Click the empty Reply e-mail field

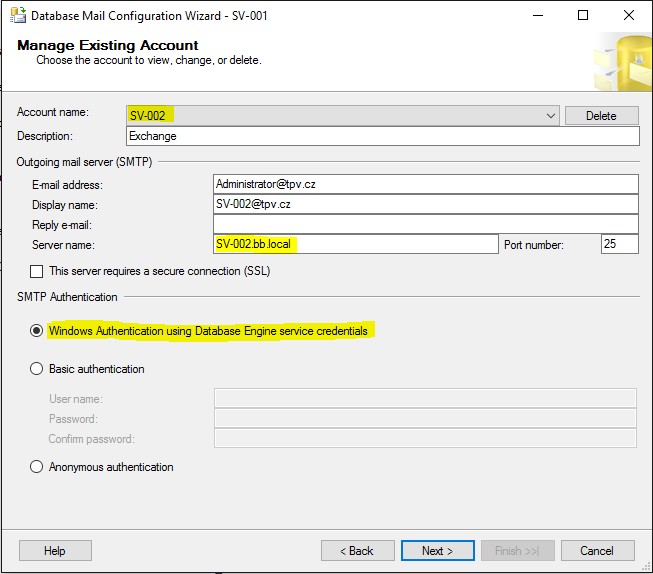[425, 224]
